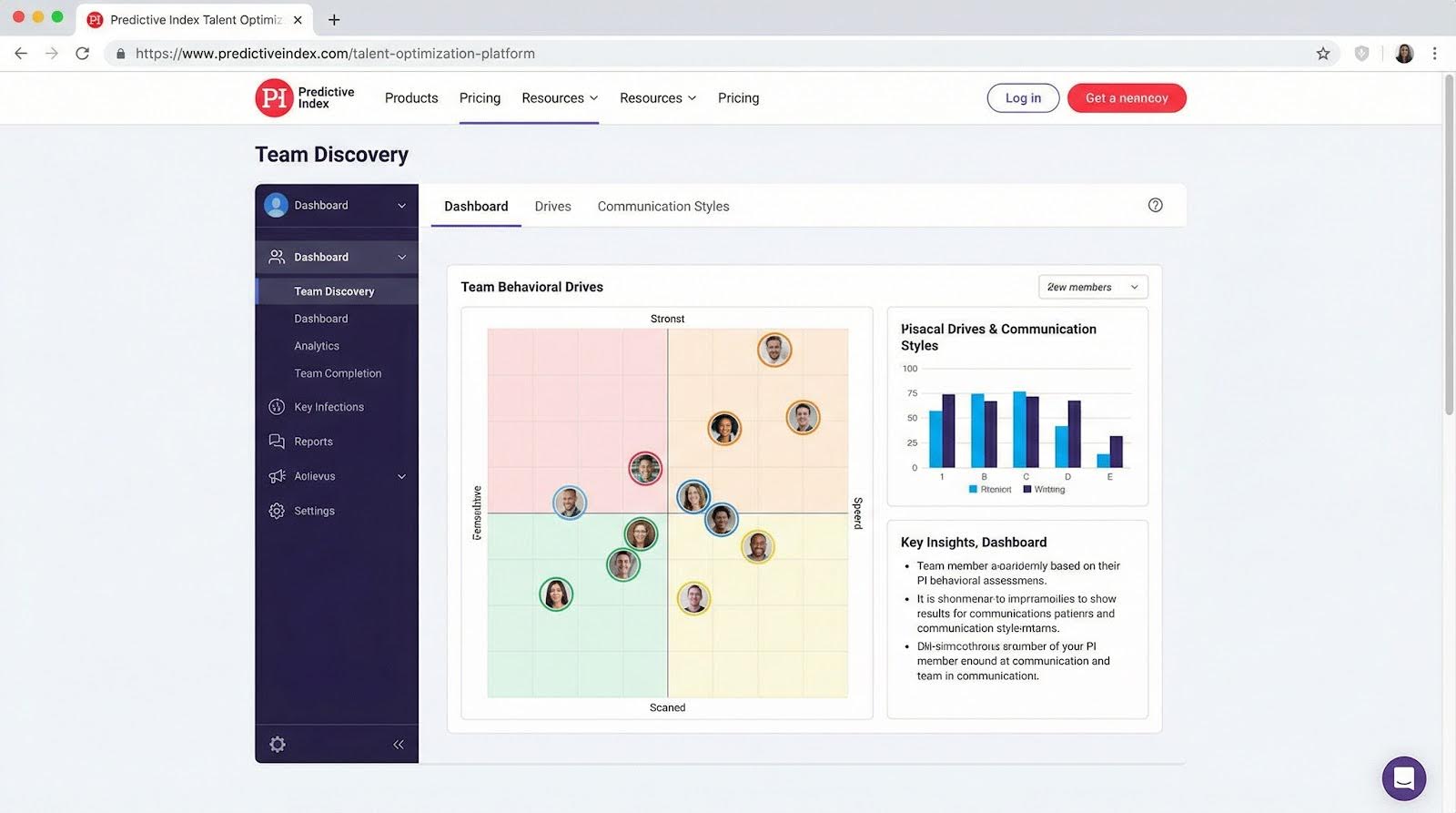Image resolution: width=1456 pixels, height=813 pixels.
Task: Collapse the Dashboard sidebar group
Action: 401,258
